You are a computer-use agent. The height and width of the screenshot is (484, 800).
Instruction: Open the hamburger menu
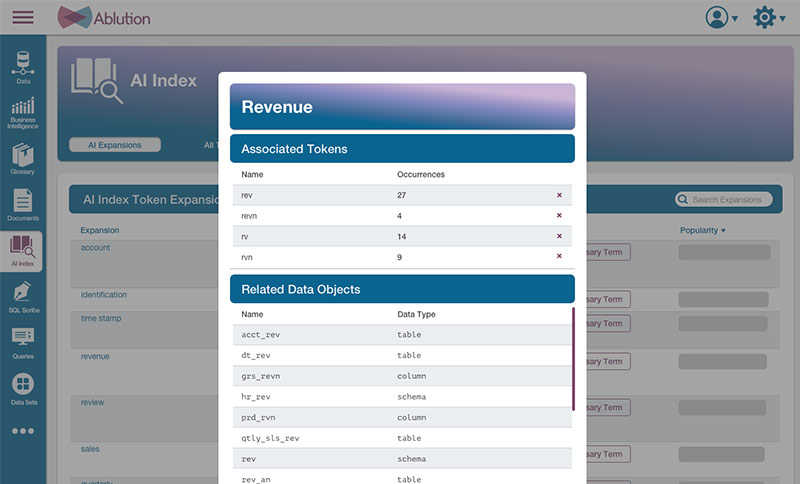coord(23,17)
